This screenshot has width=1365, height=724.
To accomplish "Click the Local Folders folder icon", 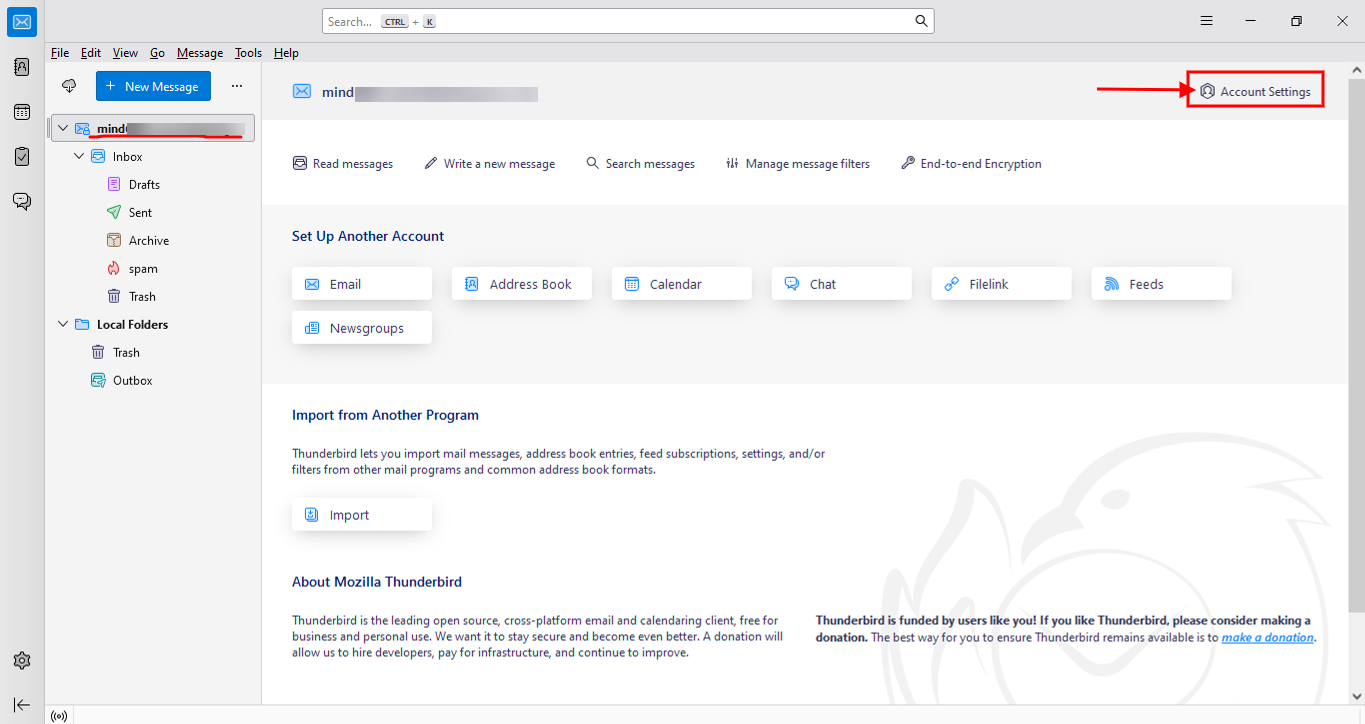I will point(82,325).
